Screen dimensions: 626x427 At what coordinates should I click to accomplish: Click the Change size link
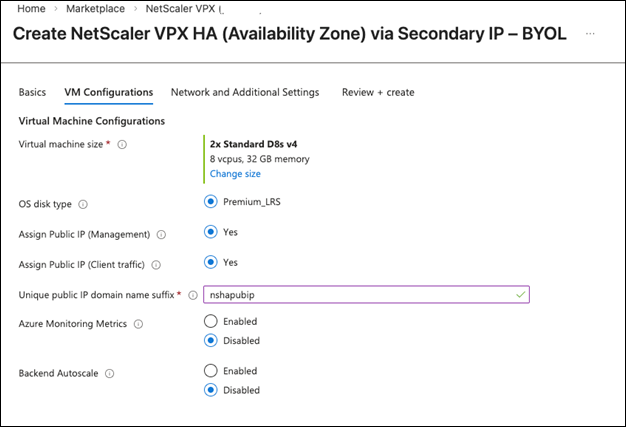[x=235, y=174]
